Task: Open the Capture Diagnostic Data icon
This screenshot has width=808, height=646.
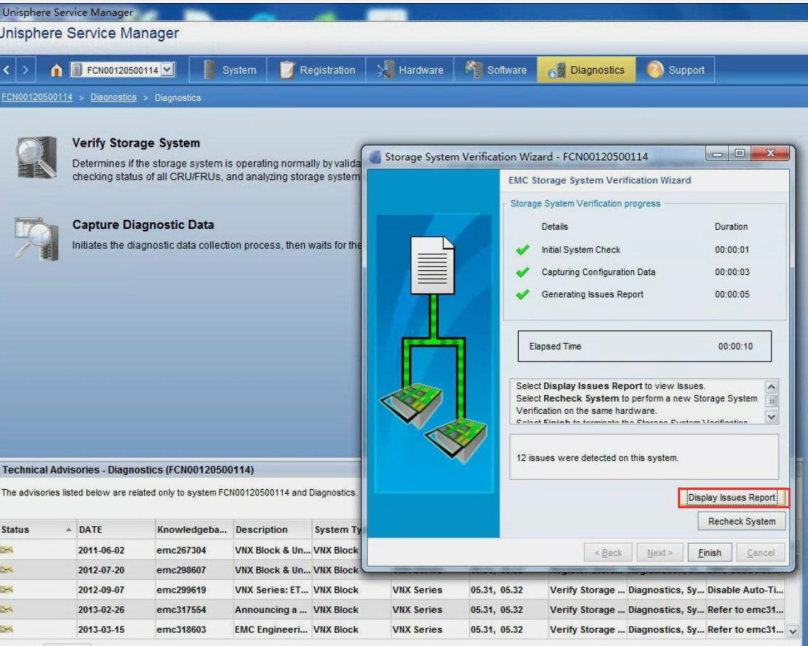Action: [x=36, y=239]
